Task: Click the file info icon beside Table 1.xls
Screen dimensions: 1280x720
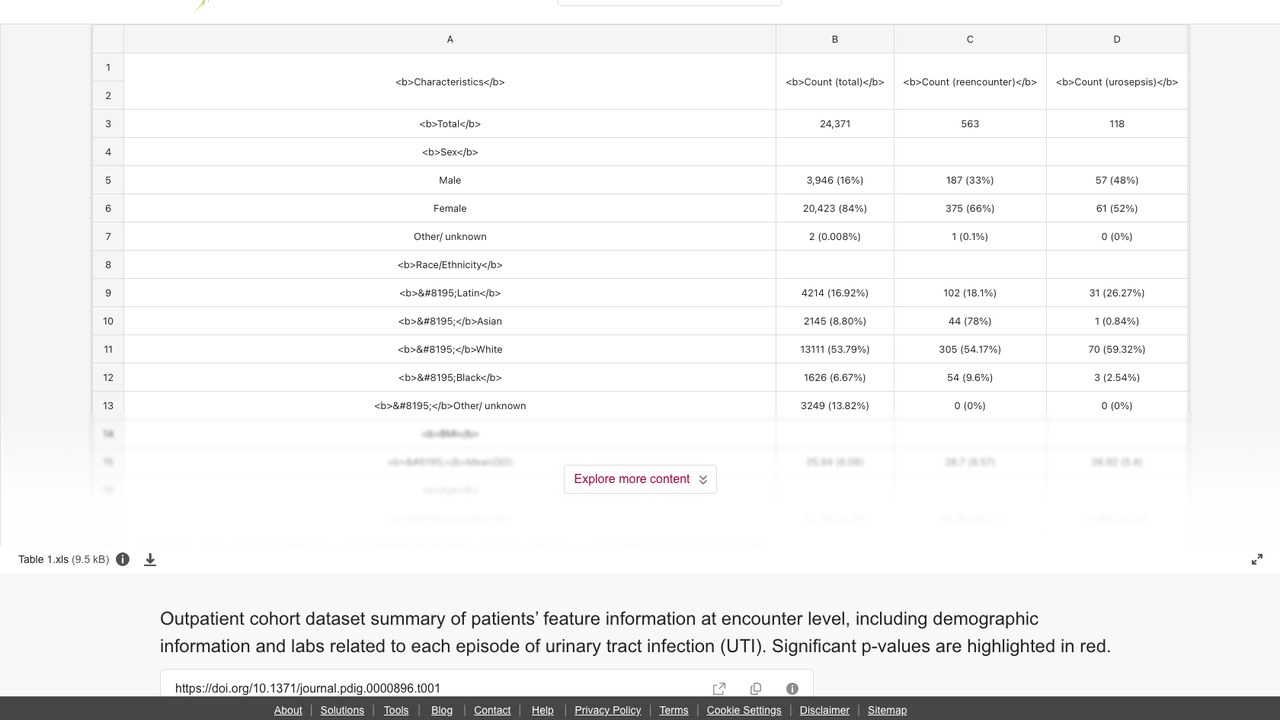Action: pyautogui.click(x=123, y=560)
